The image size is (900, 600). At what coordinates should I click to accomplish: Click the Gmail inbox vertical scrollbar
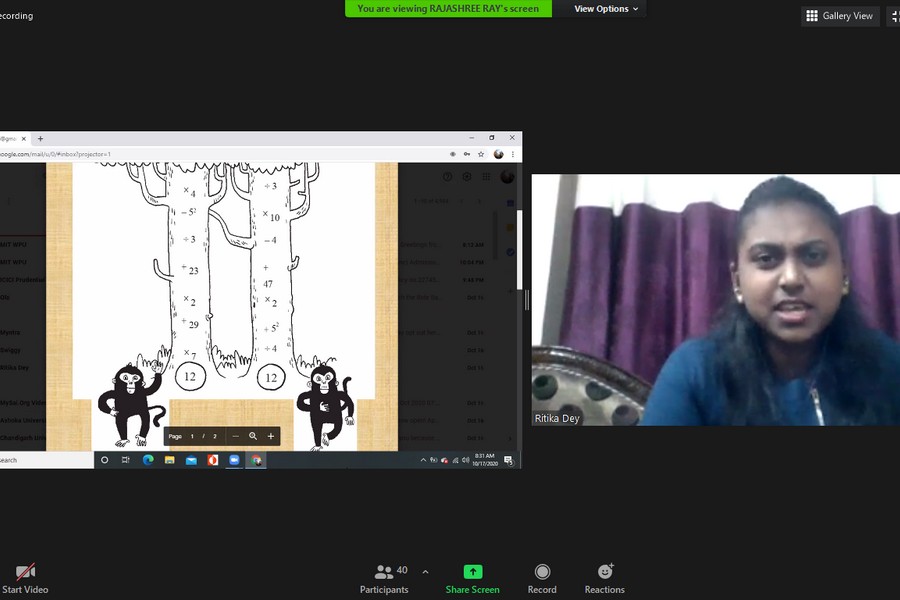point(517,250)
